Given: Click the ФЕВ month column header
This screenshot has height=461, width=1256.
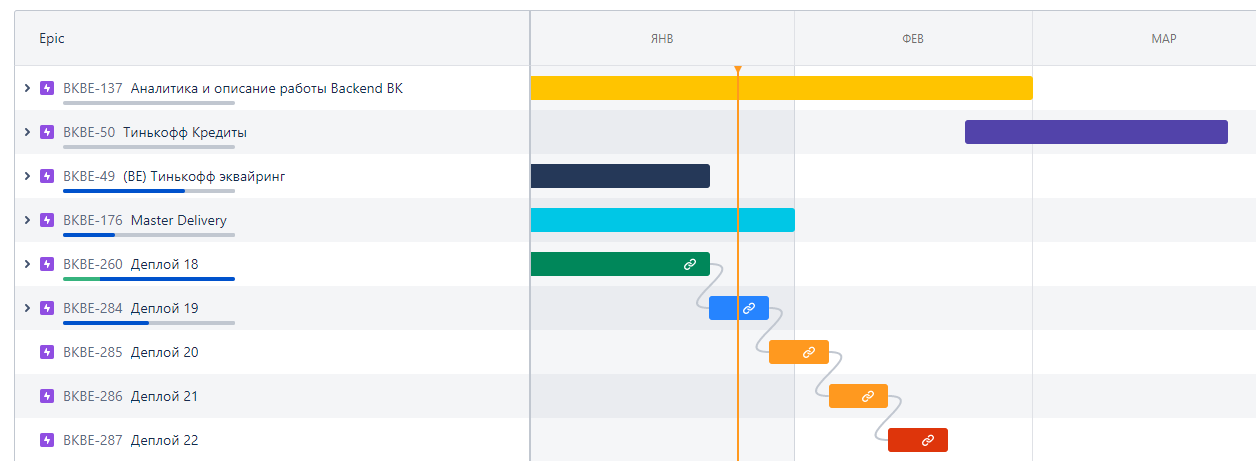Looking at the screenshot, I should coord(912,39).
